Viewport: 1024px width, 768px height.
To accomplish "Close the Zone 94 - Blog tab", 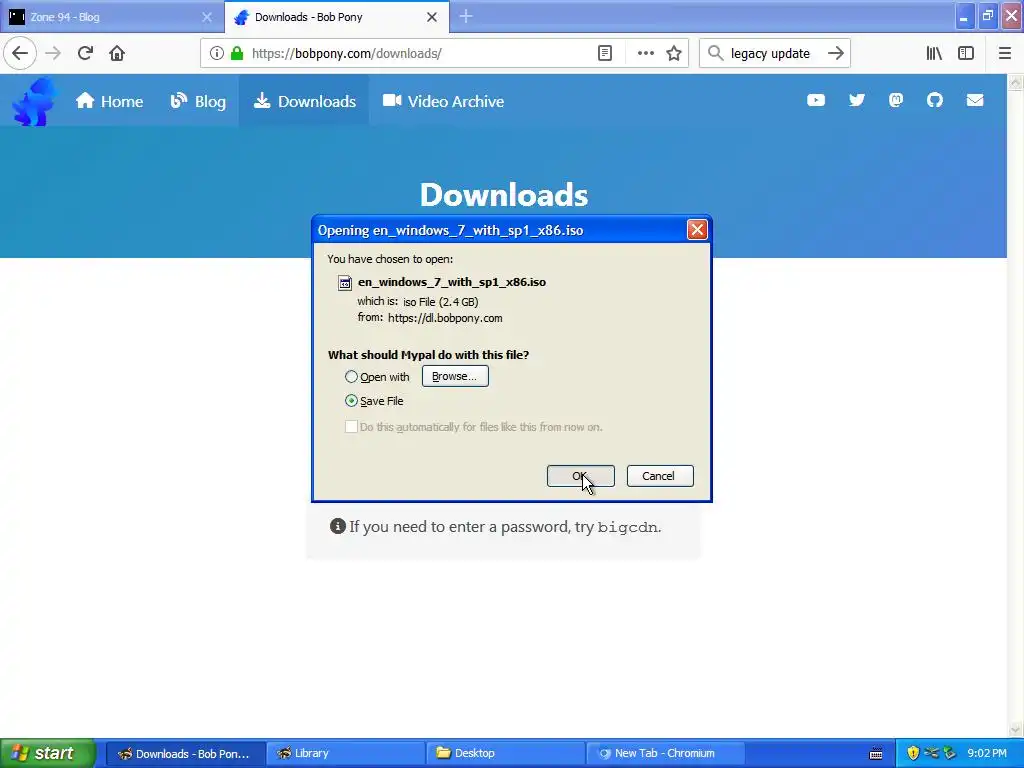I will (x=207, y=17).
